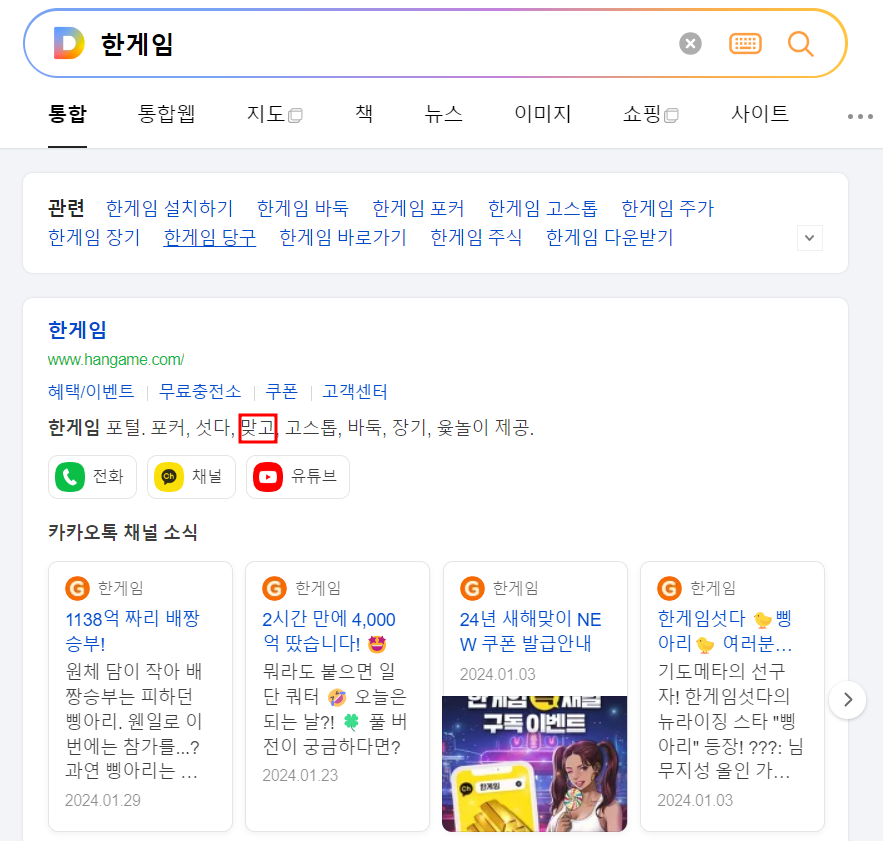Click the green phone 전화 button
The width and height of the screenshot is (883, 841).
[92, 477]
